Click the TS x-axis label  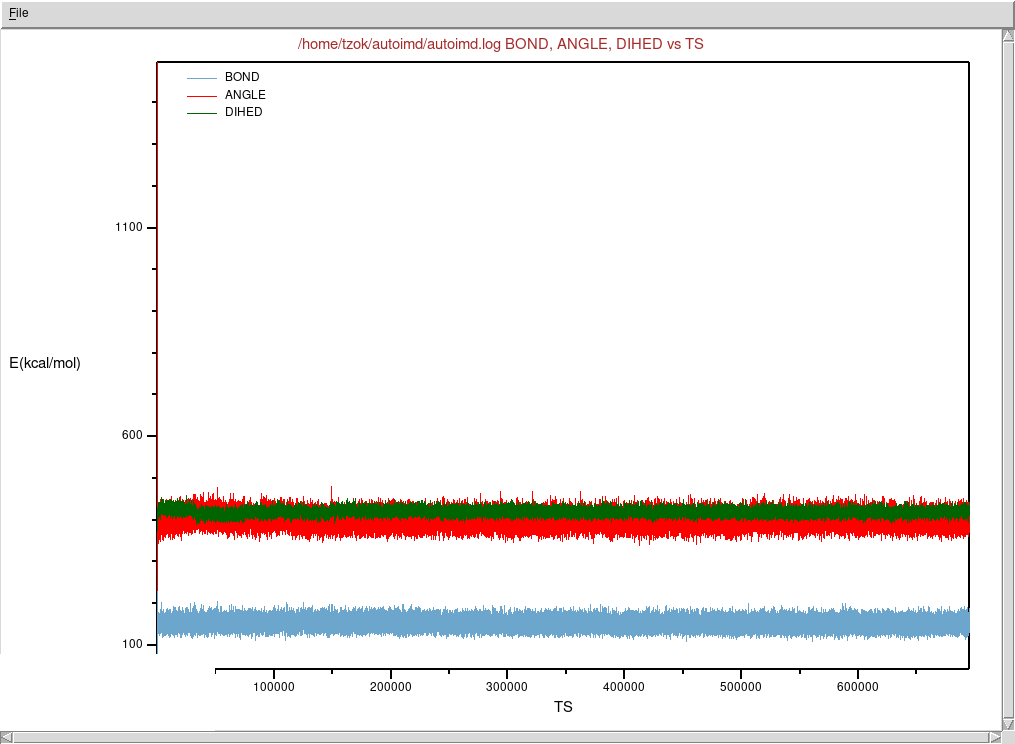[563, 707]
